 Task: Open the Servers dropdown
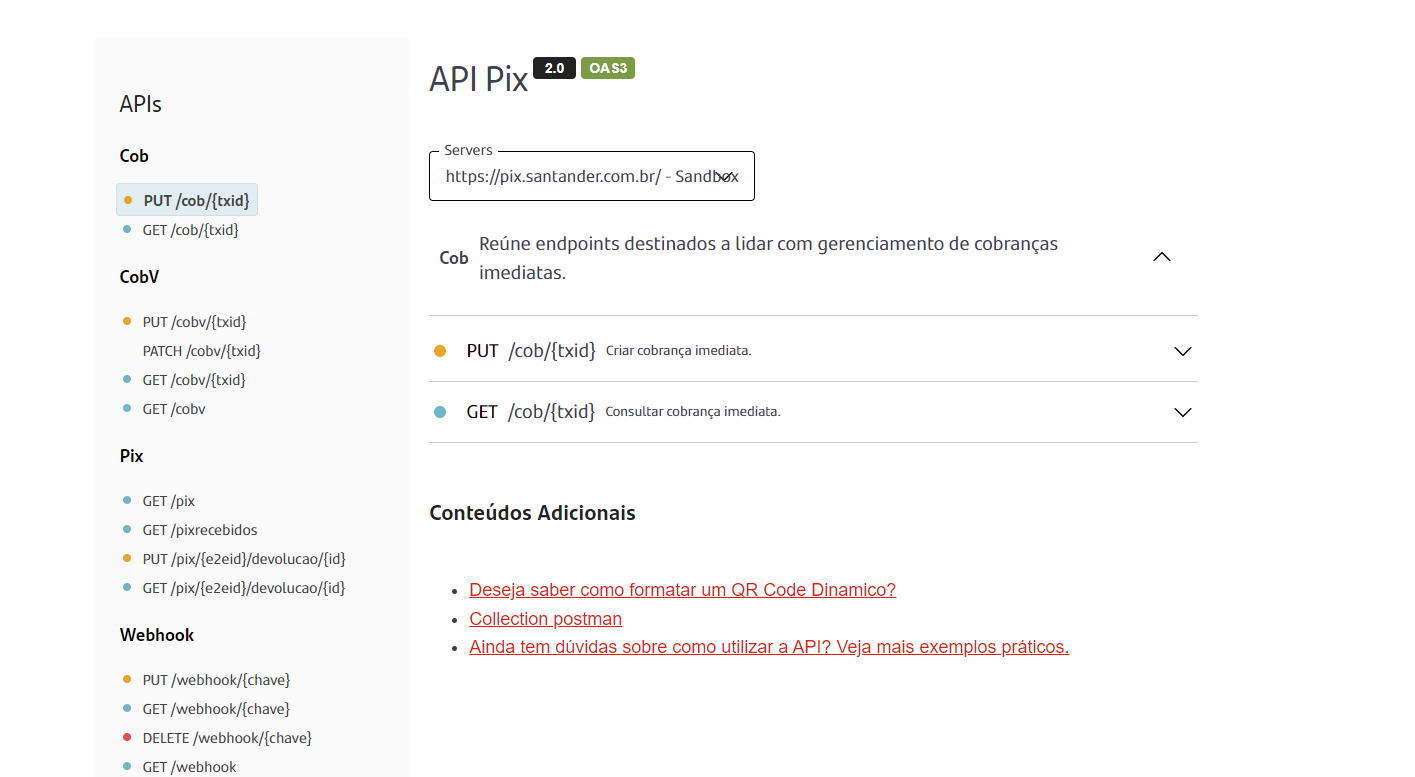(x=592, y=176)
